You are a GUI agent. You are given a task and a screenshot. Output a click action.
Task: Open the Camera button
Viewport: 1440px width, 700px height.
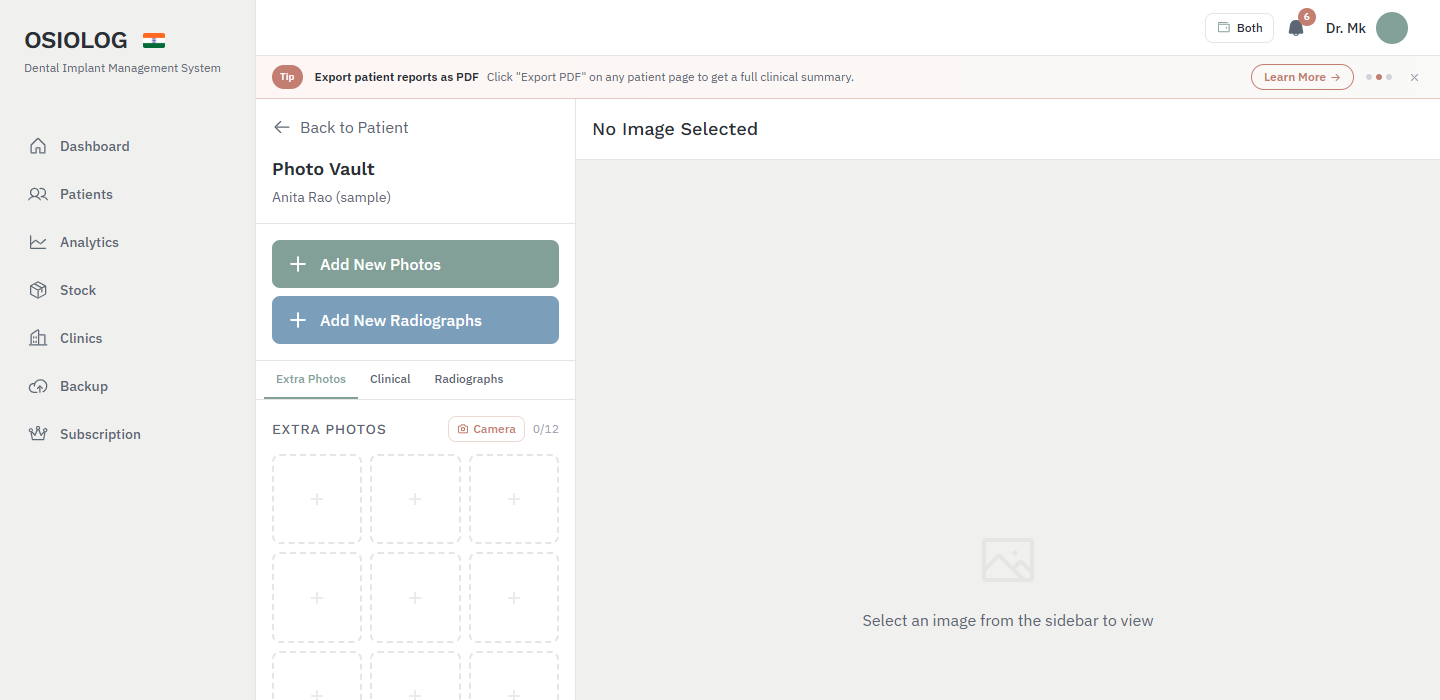pyautogui.click(x=486, y=429)
